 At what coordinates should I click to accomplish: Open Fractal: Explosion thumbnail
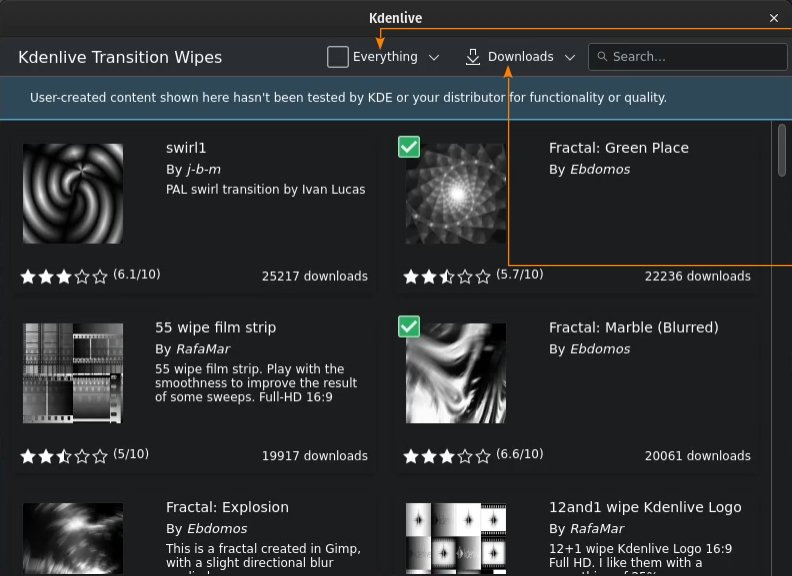tap(73, 538)
